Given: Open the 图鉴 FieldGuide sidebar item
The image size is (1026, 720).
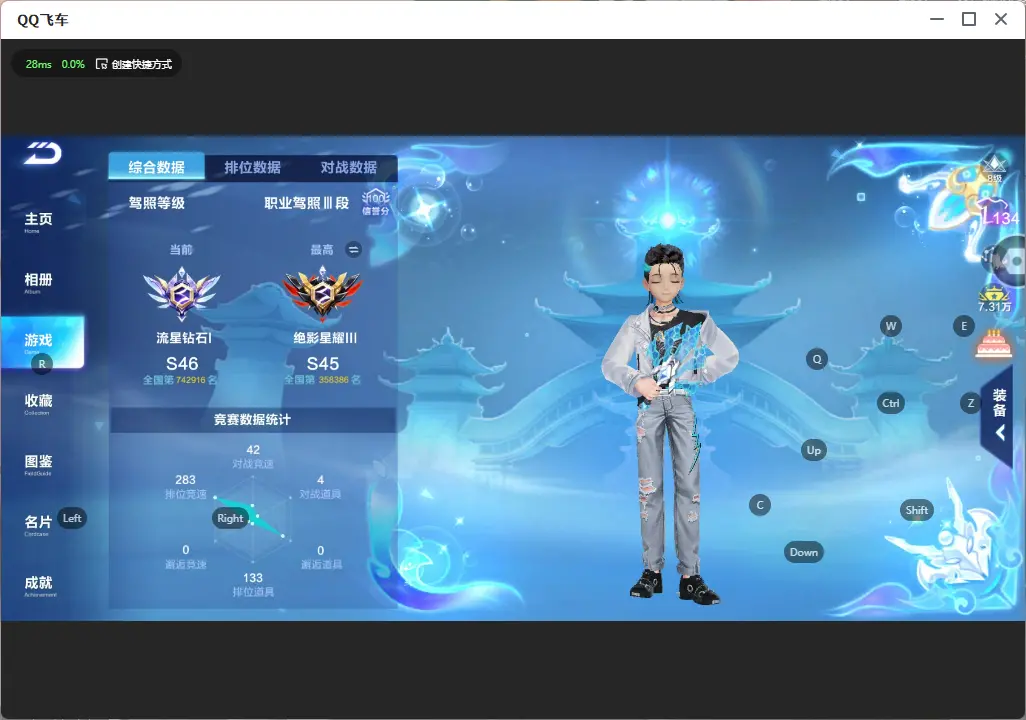Looking at the screenshot, I should (x=38, y=465).
